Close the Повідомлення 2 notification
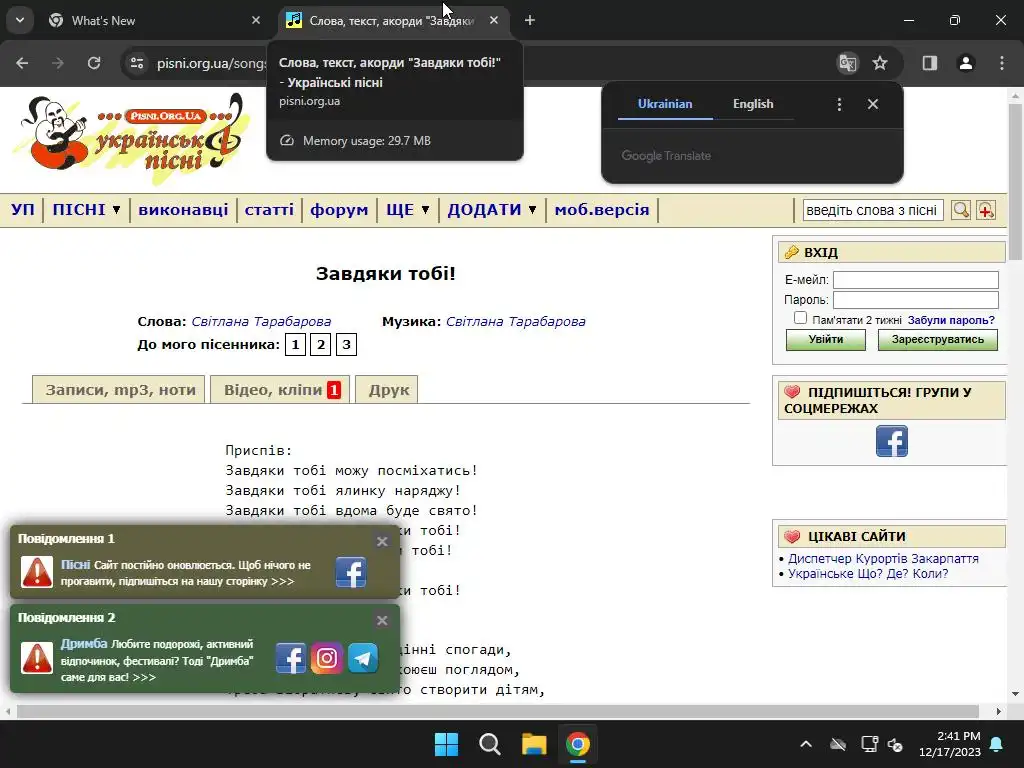 coord(382,620)
